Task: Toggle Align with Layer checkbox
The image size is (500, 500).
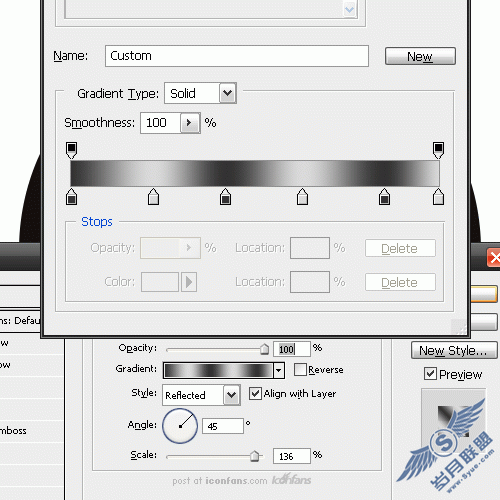Action: click(255, 394)
